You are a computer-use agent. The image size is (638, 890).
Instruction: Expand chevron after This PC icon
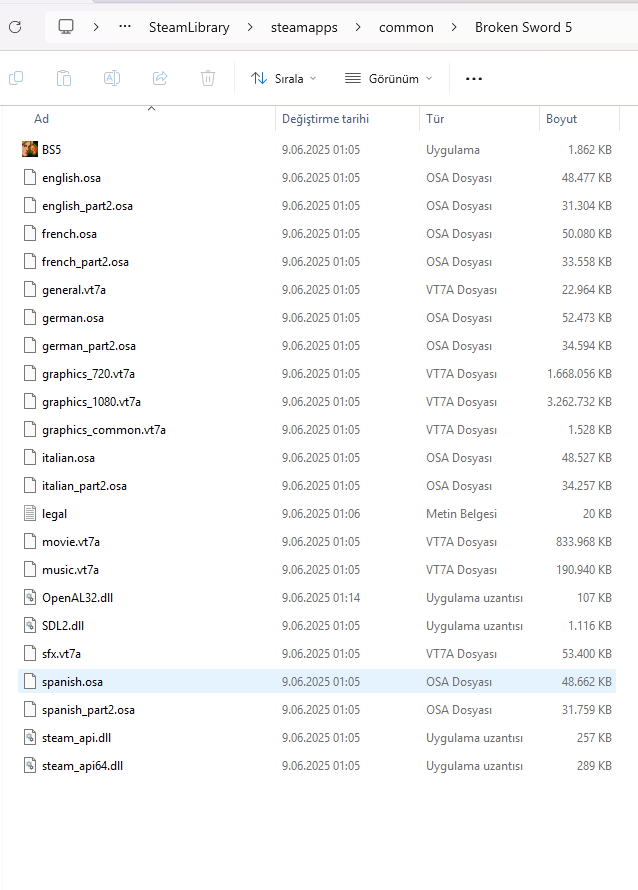click(96, 27)
